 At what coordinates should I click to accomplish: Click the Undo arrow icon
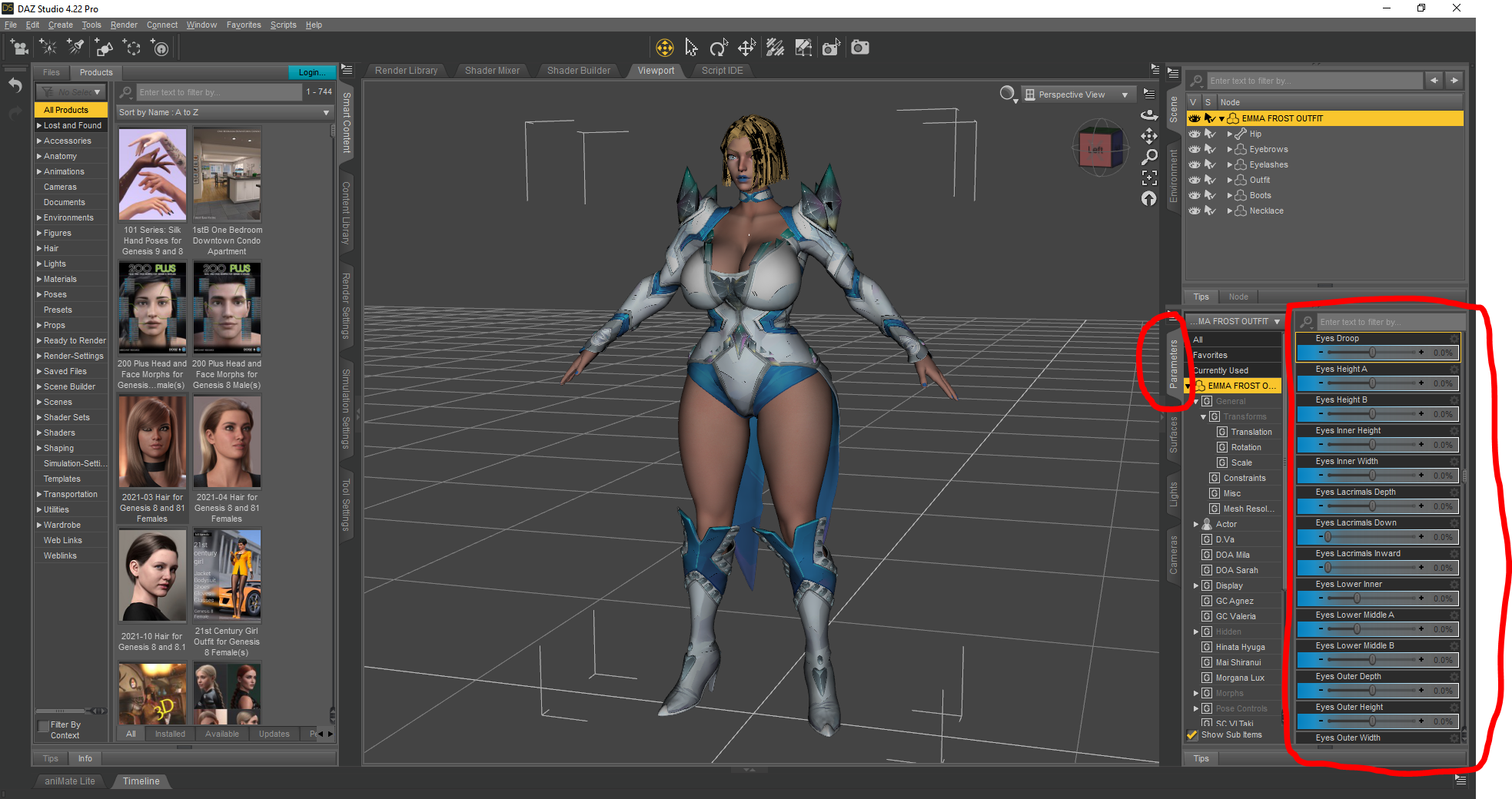point(15,85)
